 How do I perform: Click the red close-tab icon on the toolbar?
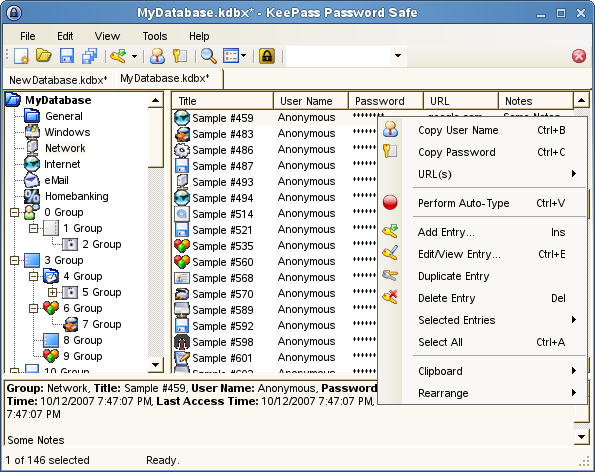click(579, 56)
